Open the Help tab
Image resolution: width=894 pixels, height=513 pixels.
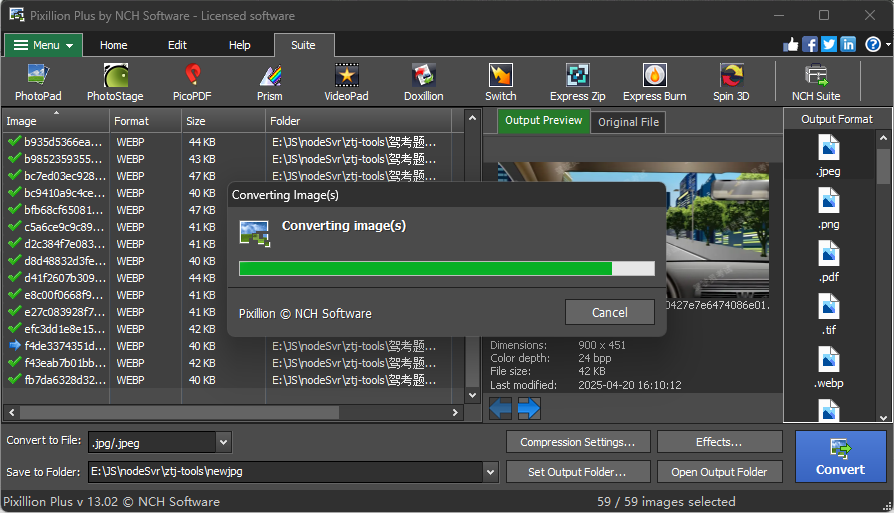click(239, 45)
